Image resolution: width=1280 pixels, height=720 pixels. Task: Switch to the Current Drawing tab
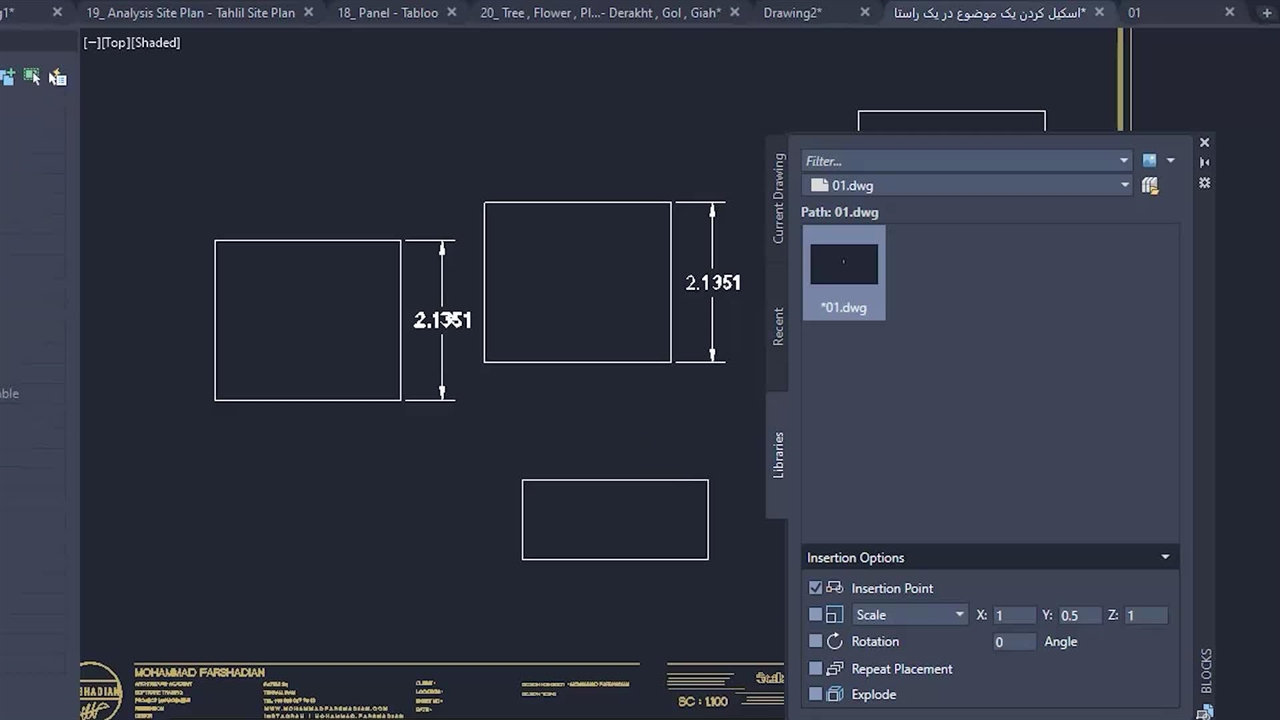coord(778,198)
